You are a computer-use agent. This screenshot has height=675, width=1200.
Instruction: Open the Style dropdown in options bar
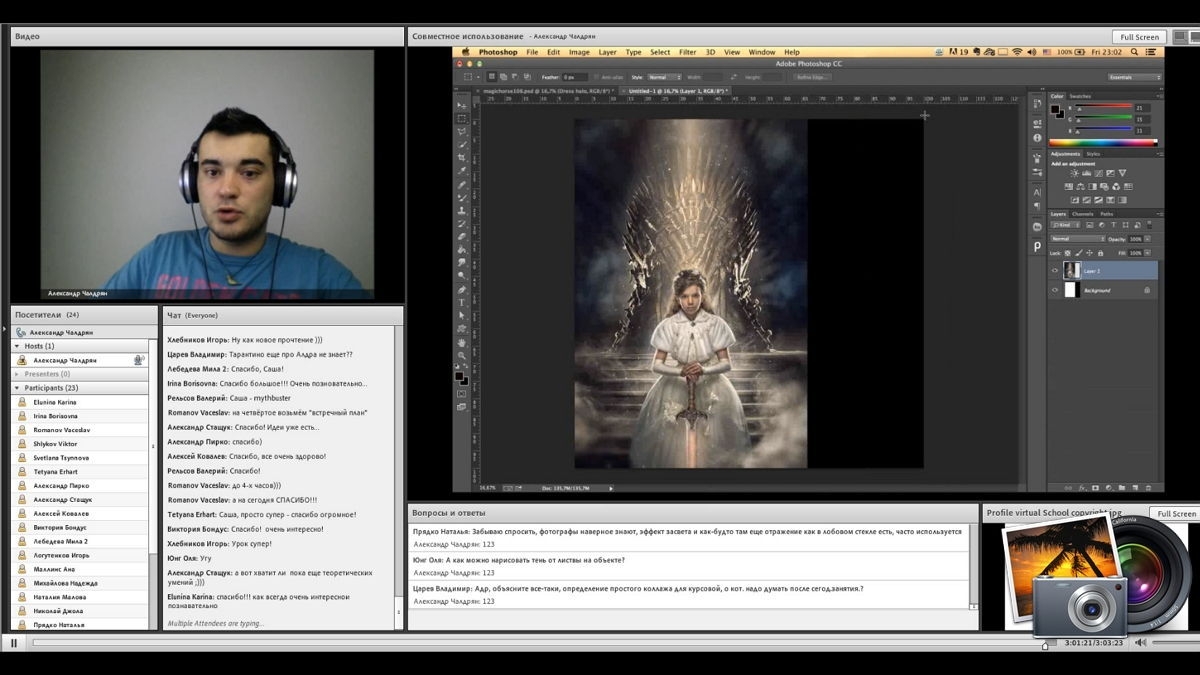[x=665, y=77]
